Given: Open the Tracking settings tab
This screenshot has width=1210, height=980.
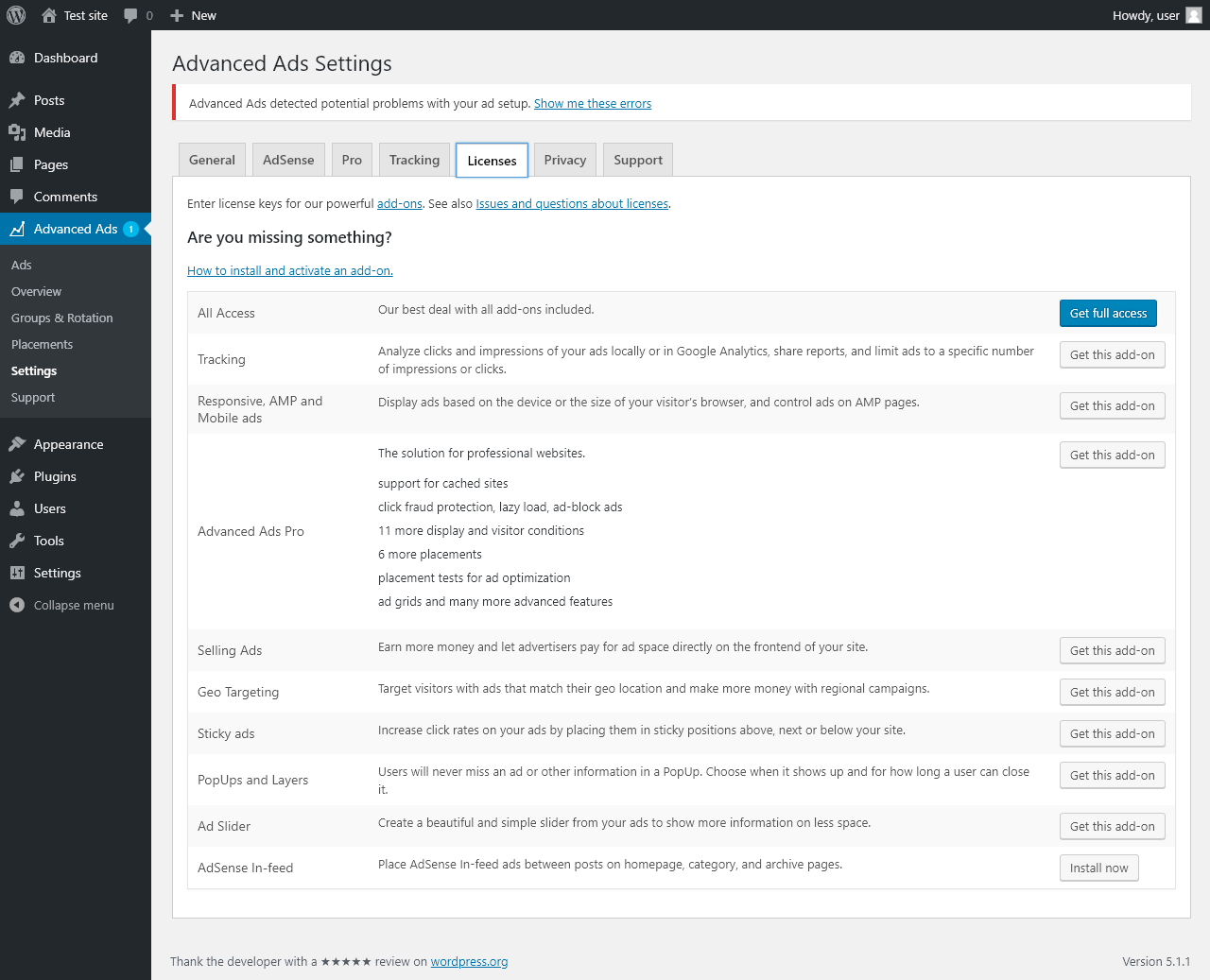Looking at the screenshot, I should point(414,160).
